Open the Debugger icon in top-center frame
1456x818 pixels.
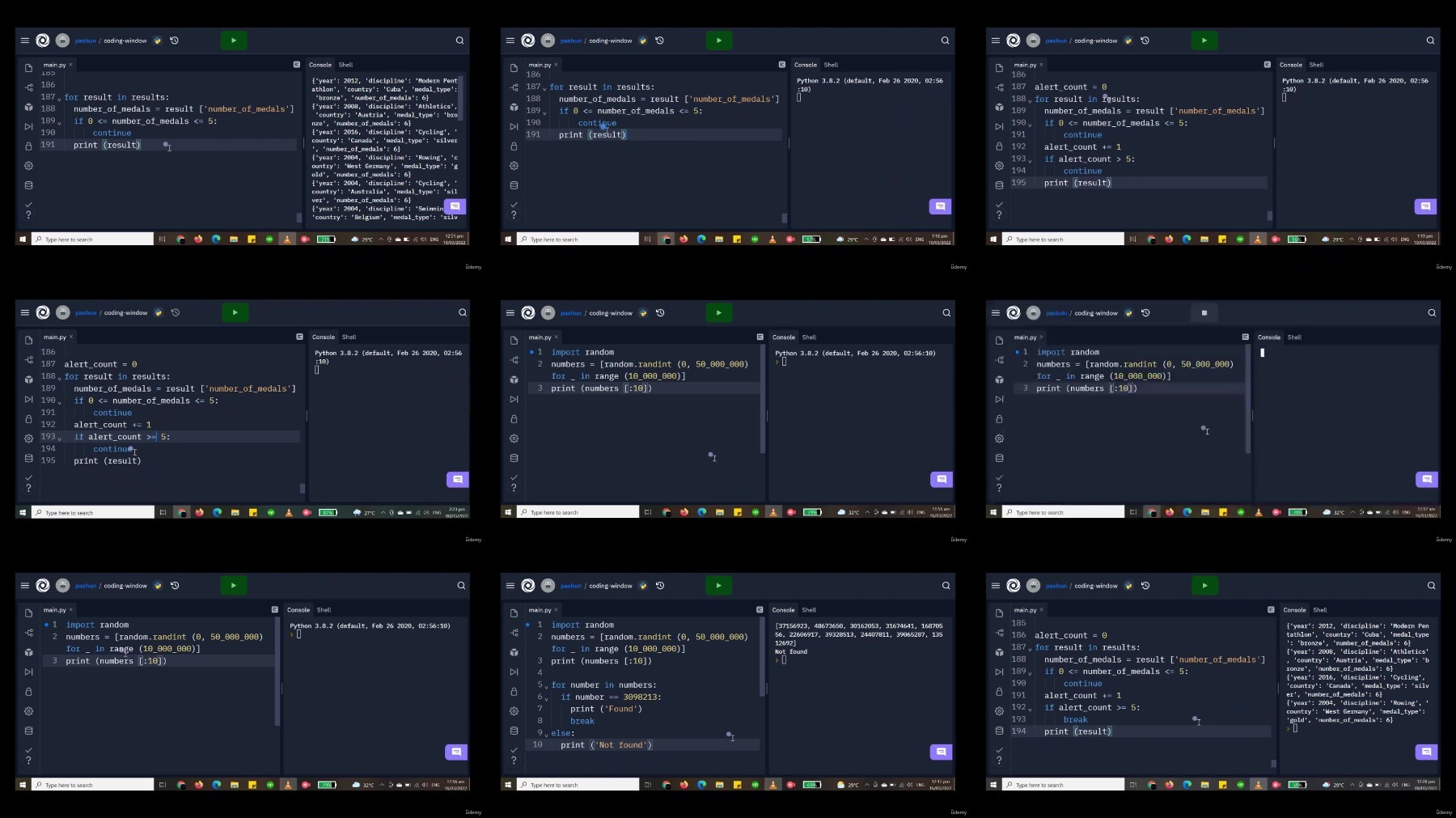point(514,126)
